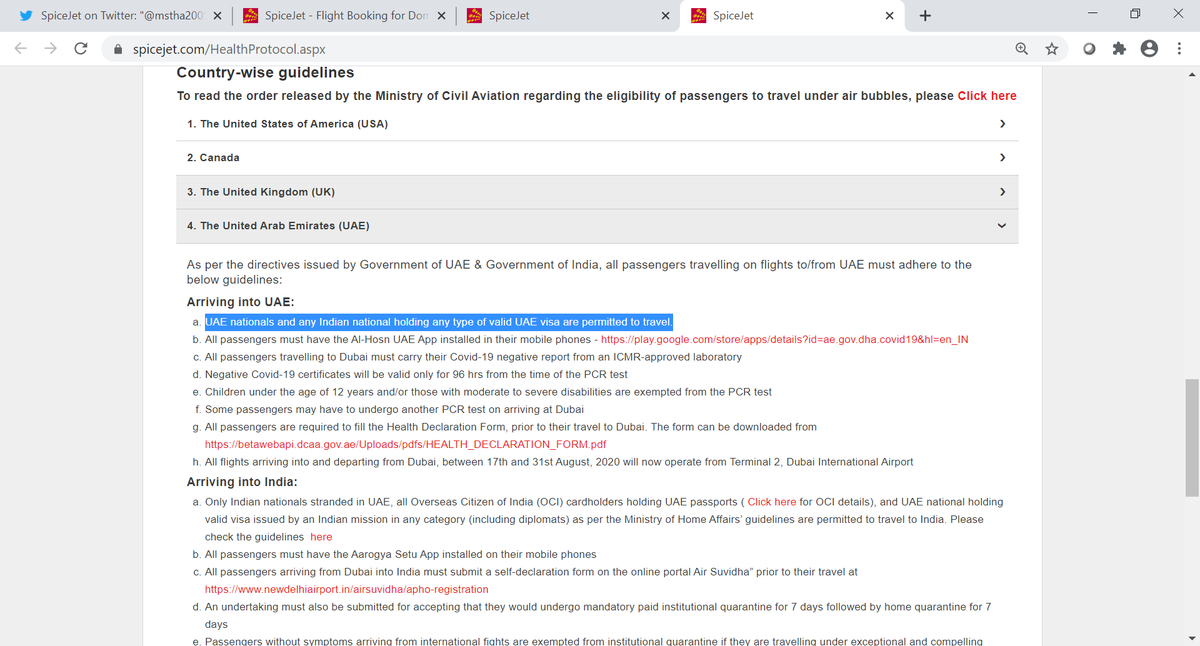1200x646 pixels.
Task: Open the Health Declaration Form PDF link
Action: click(x=405, y=444)
